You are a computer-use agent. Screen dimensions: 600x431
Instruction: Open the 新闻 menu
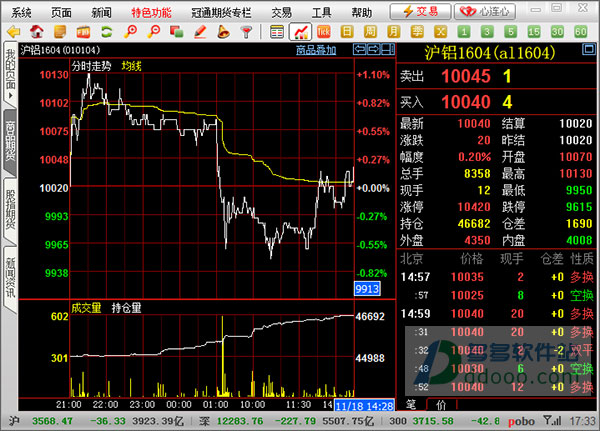tap(101, 13)
